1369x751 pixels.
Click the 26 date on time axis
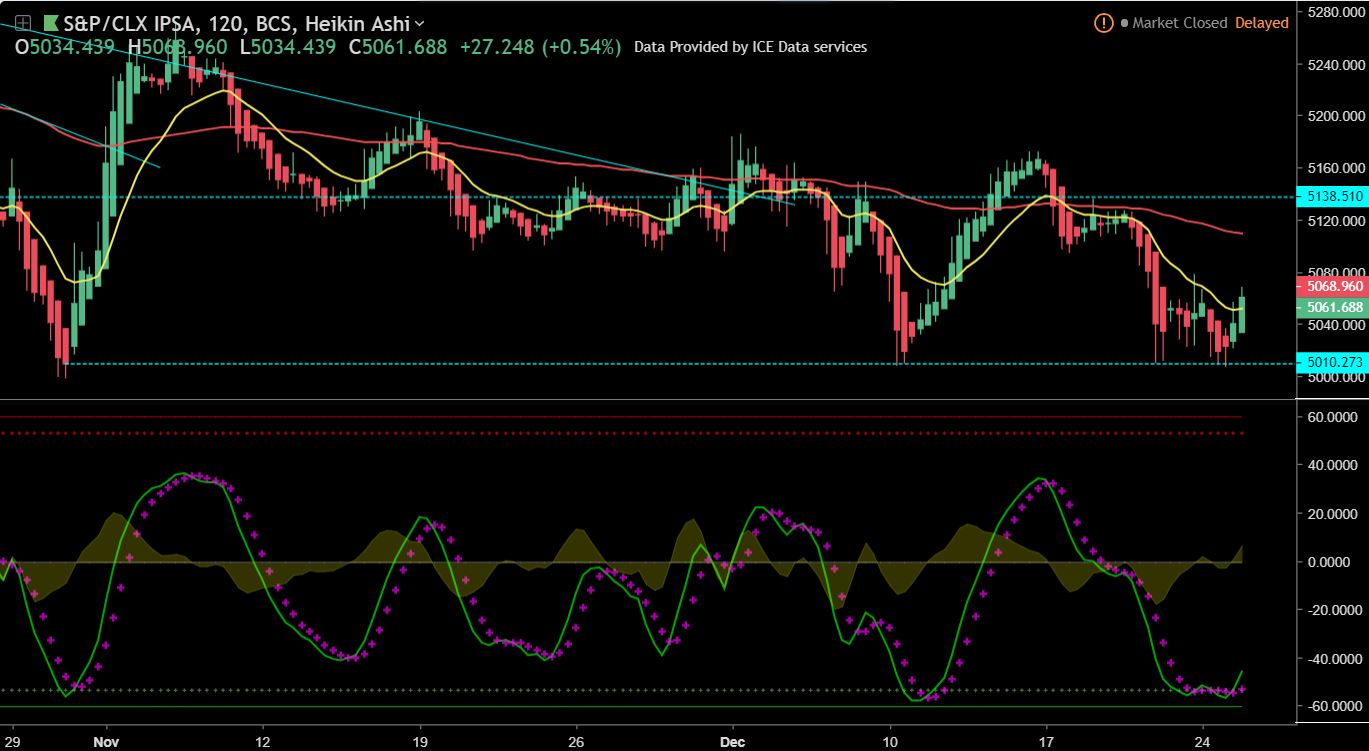coord(576,742)
